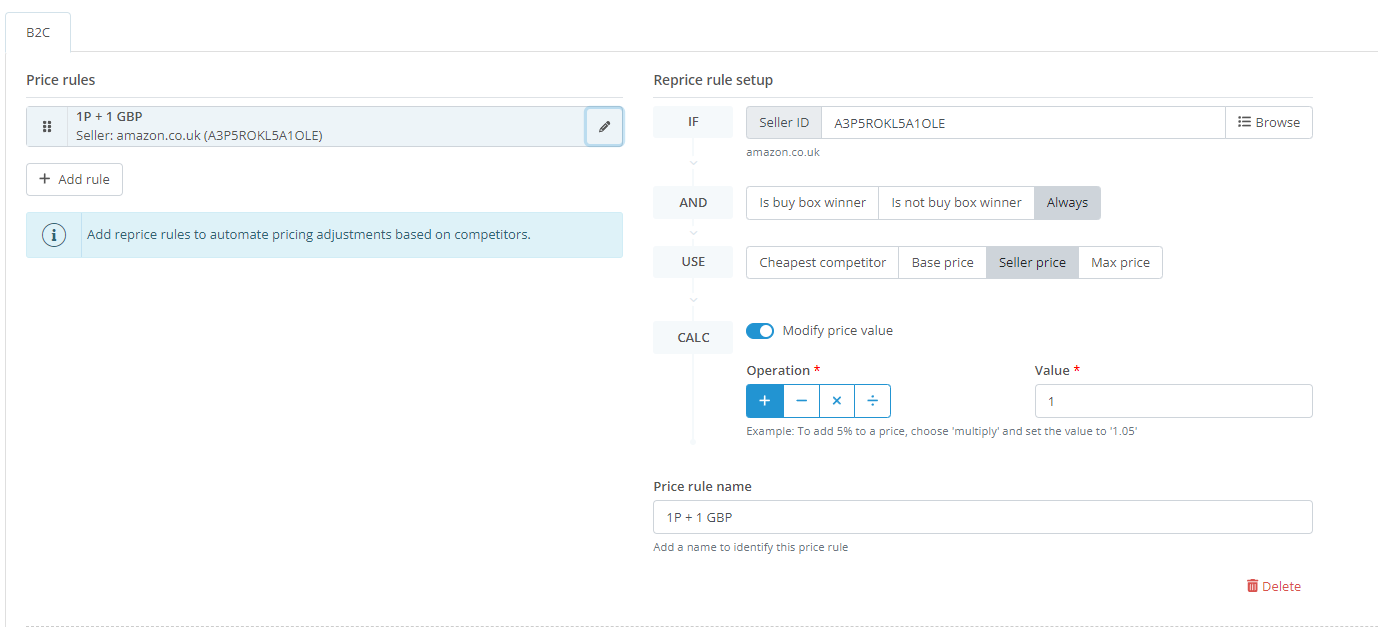Click the Add rule button
This screenshot has height=627, width=1378.
click(75, 180)
